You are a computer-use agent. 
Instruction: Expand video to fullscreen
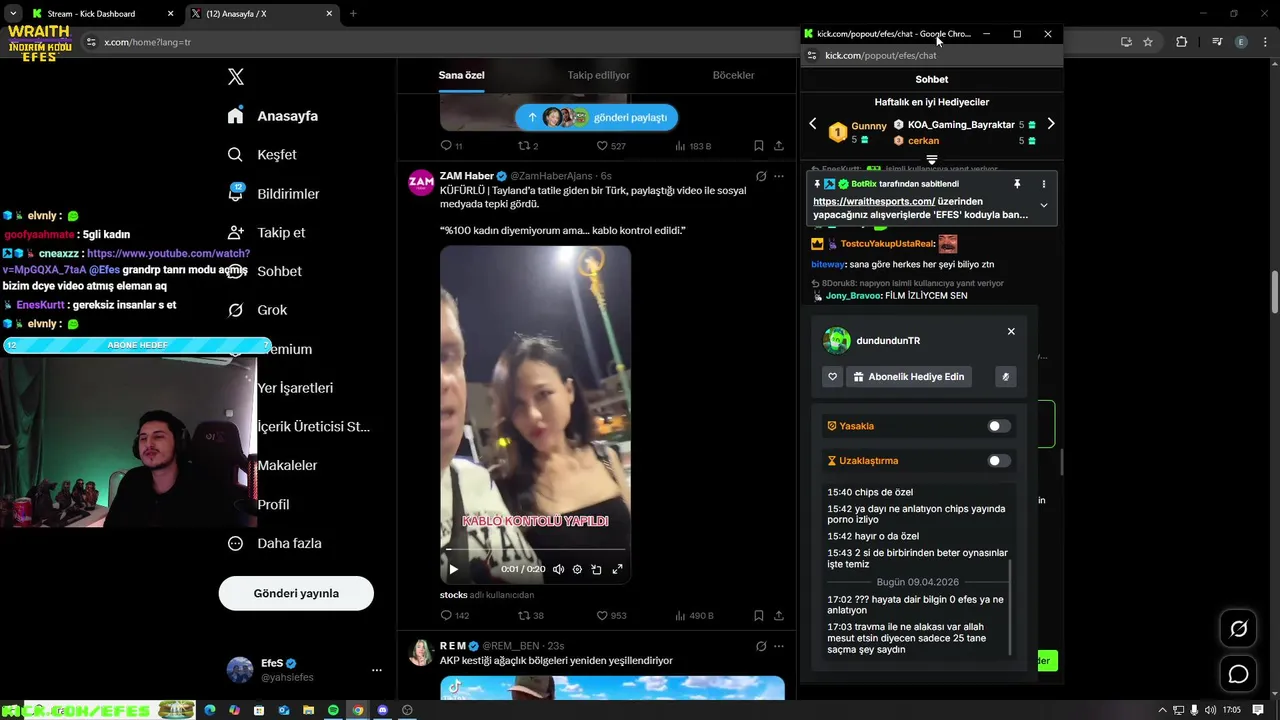pos(617,569)
